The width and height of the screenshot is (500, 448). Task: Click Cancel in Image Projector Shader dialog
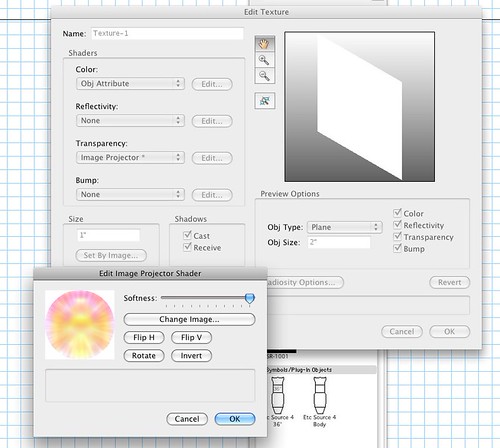pos(187,419)
